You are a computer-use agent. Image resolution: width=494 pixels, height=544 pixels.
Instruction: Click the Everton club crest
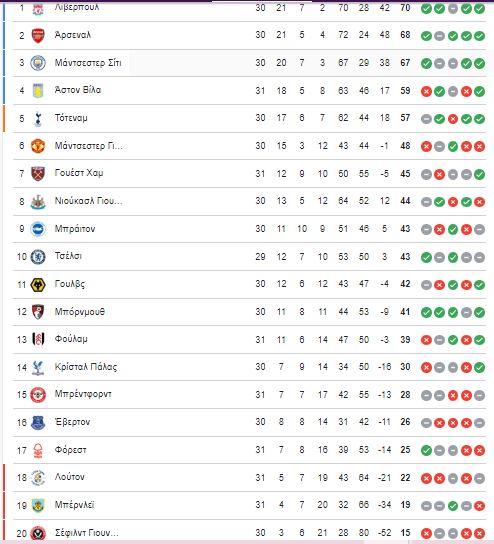38,423
